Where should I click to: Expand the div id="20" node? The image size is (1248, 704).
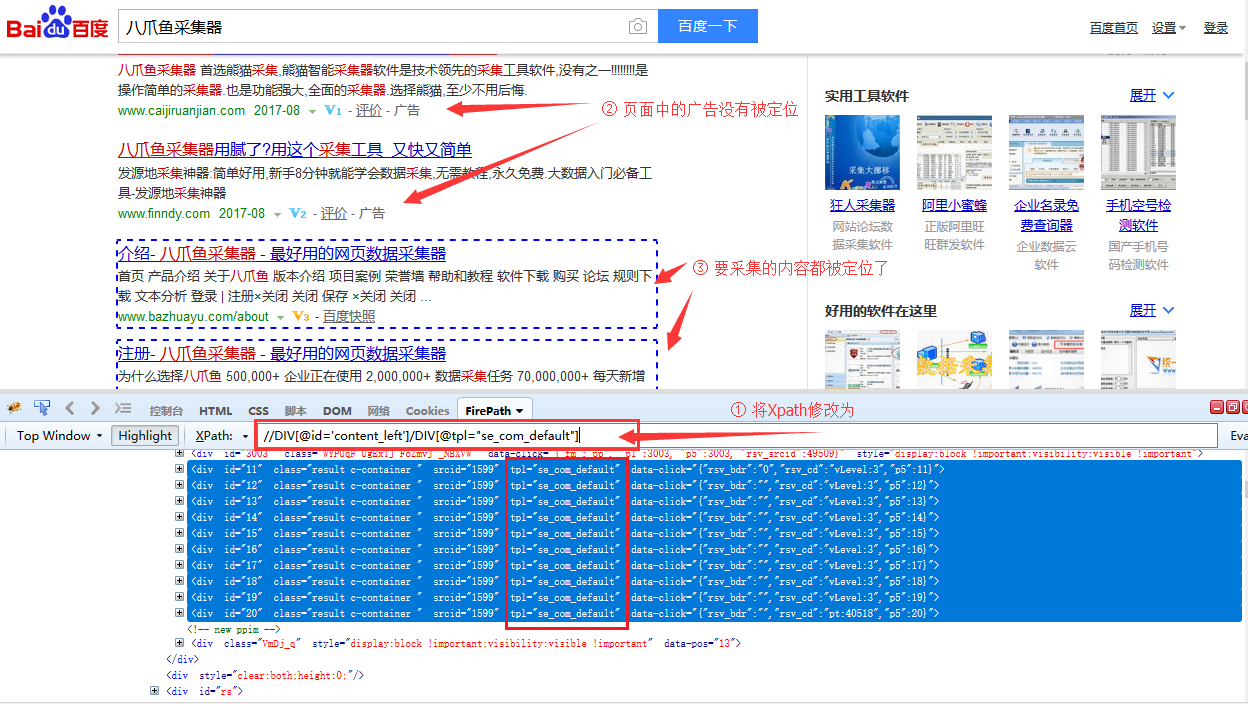click(180, 613)
